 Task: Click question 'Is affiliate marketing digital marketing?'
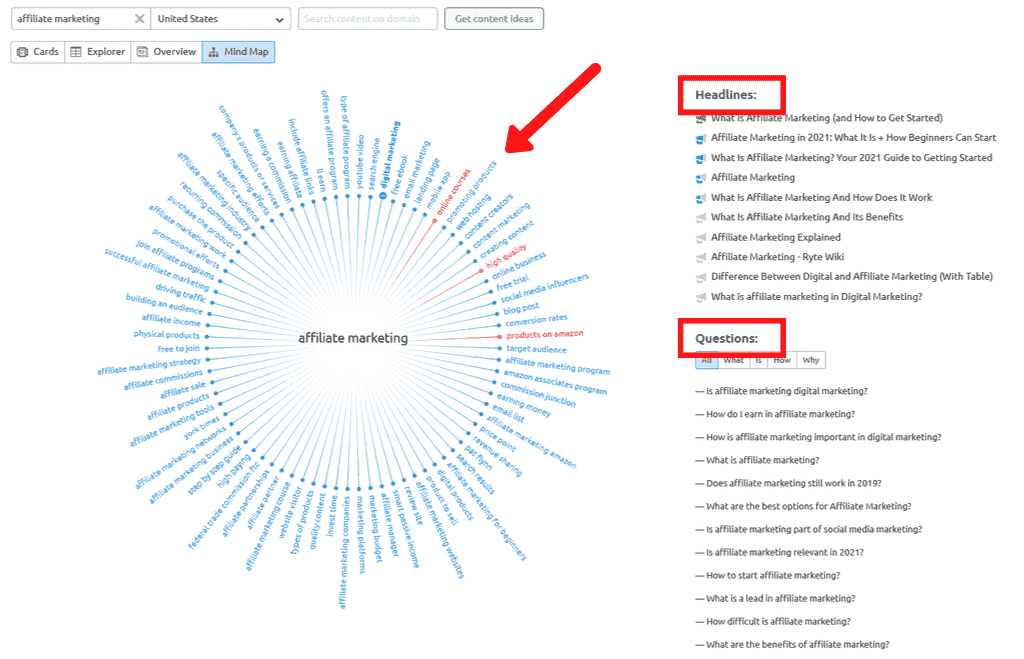[786, 391]
